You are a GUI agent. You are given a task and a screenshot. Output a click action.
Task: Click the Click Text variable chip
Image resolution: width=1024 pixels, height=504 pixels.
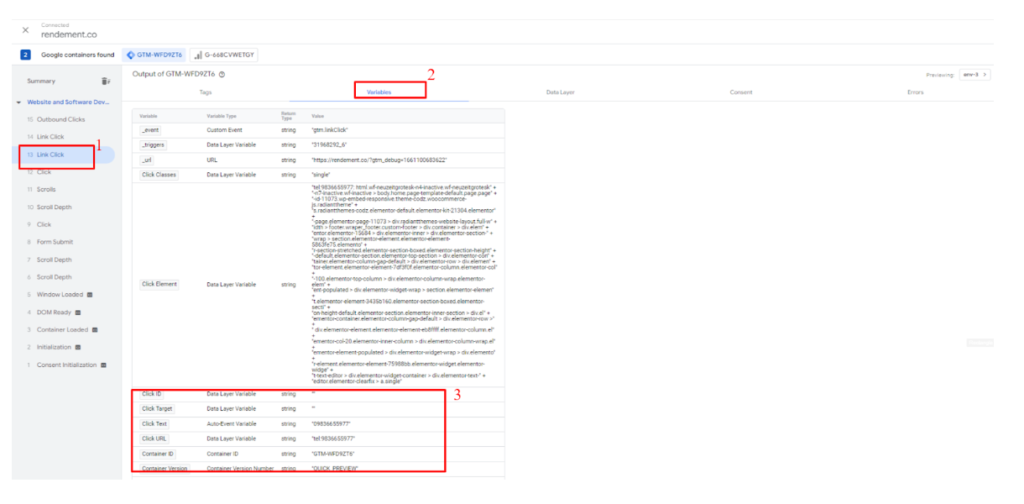[x=155, y=424]
